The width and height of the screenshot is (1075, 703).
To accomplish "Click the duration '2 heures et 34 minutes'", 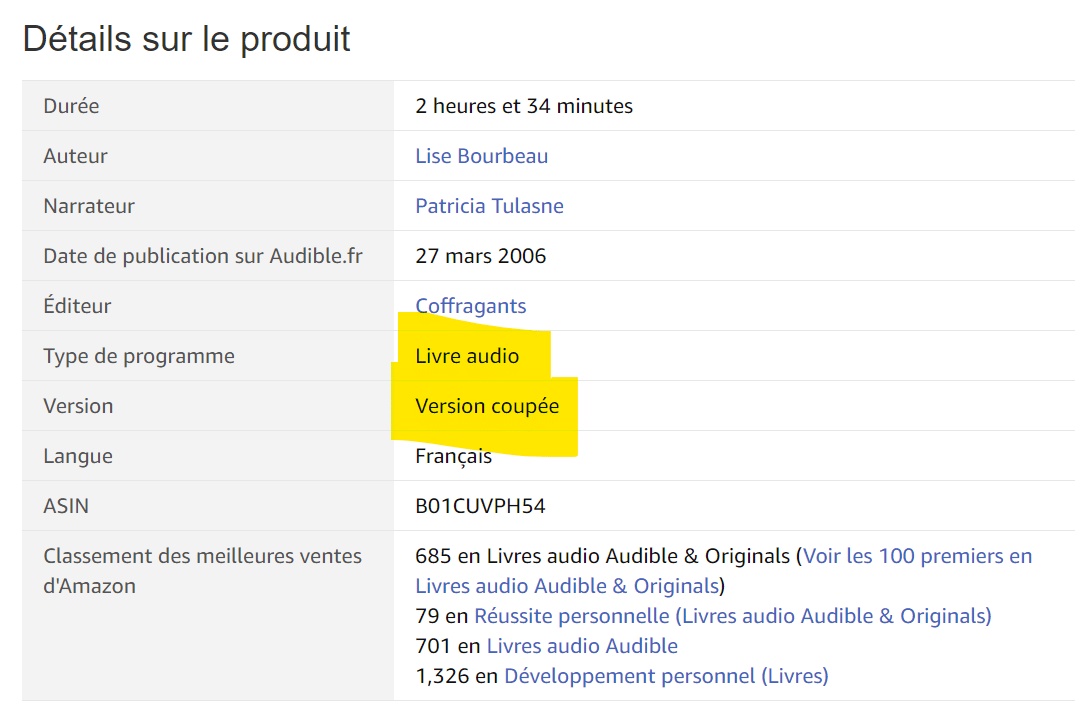I will pos(524,106).
